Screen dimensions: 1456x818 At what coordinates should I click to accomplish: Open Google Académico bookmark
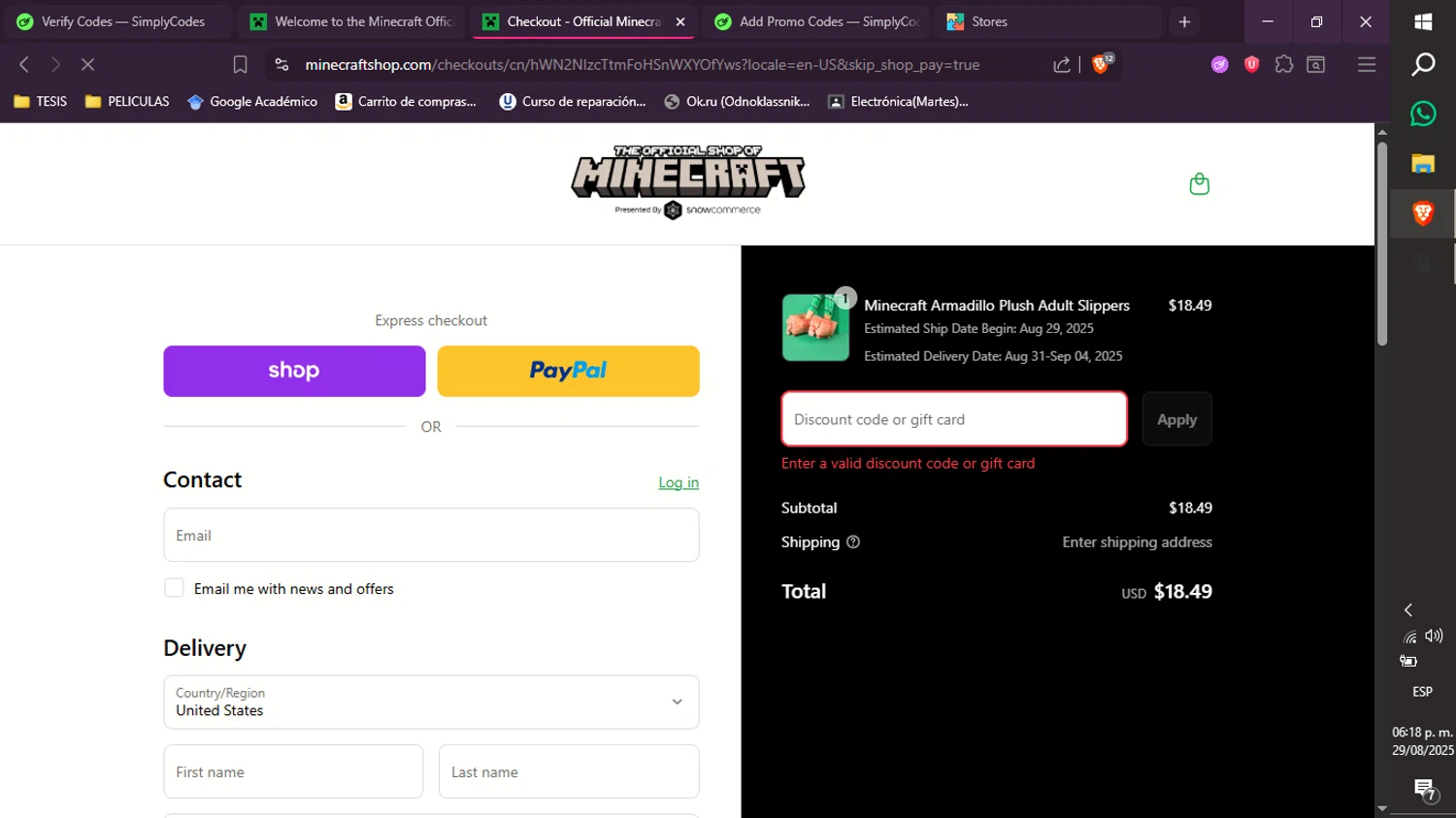click(252, 101)
